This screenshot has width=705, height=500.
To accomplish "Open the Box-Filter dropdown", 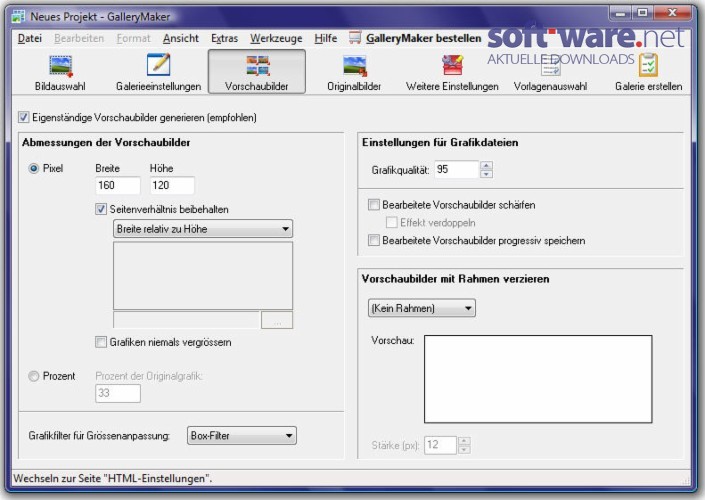I will coord(242,436).
